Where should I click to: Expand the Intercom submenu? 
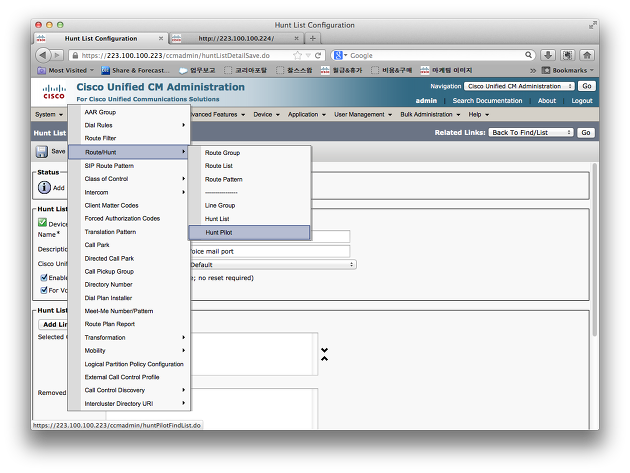pyautogui.click(x=129, y=192)
